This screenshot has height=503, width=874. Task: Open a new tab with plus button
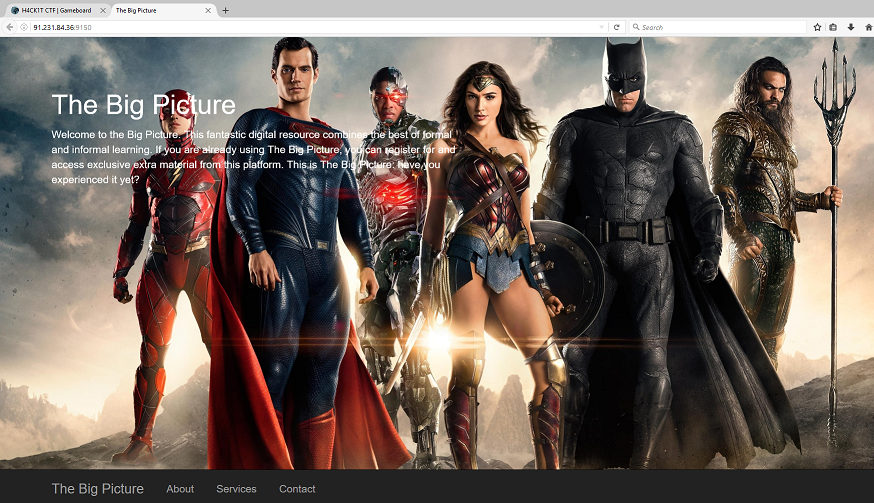click(x=226, y=10)
